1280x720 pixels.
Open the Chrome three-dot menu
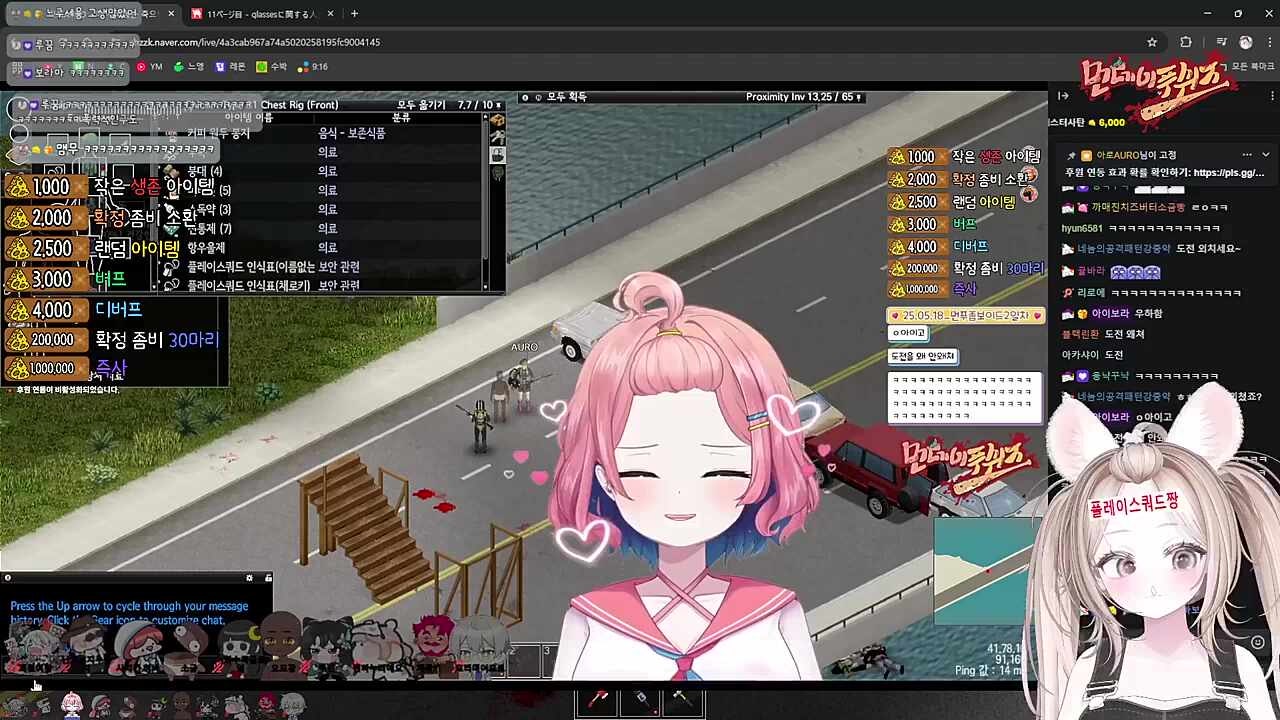(1268, 42)
